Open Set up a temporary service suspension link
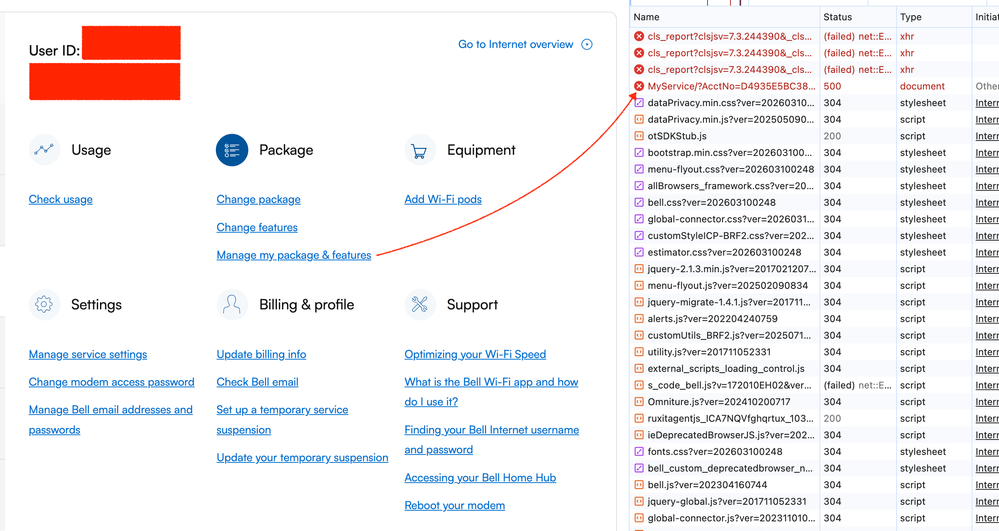The image size is (999, 531). [282, 419]
